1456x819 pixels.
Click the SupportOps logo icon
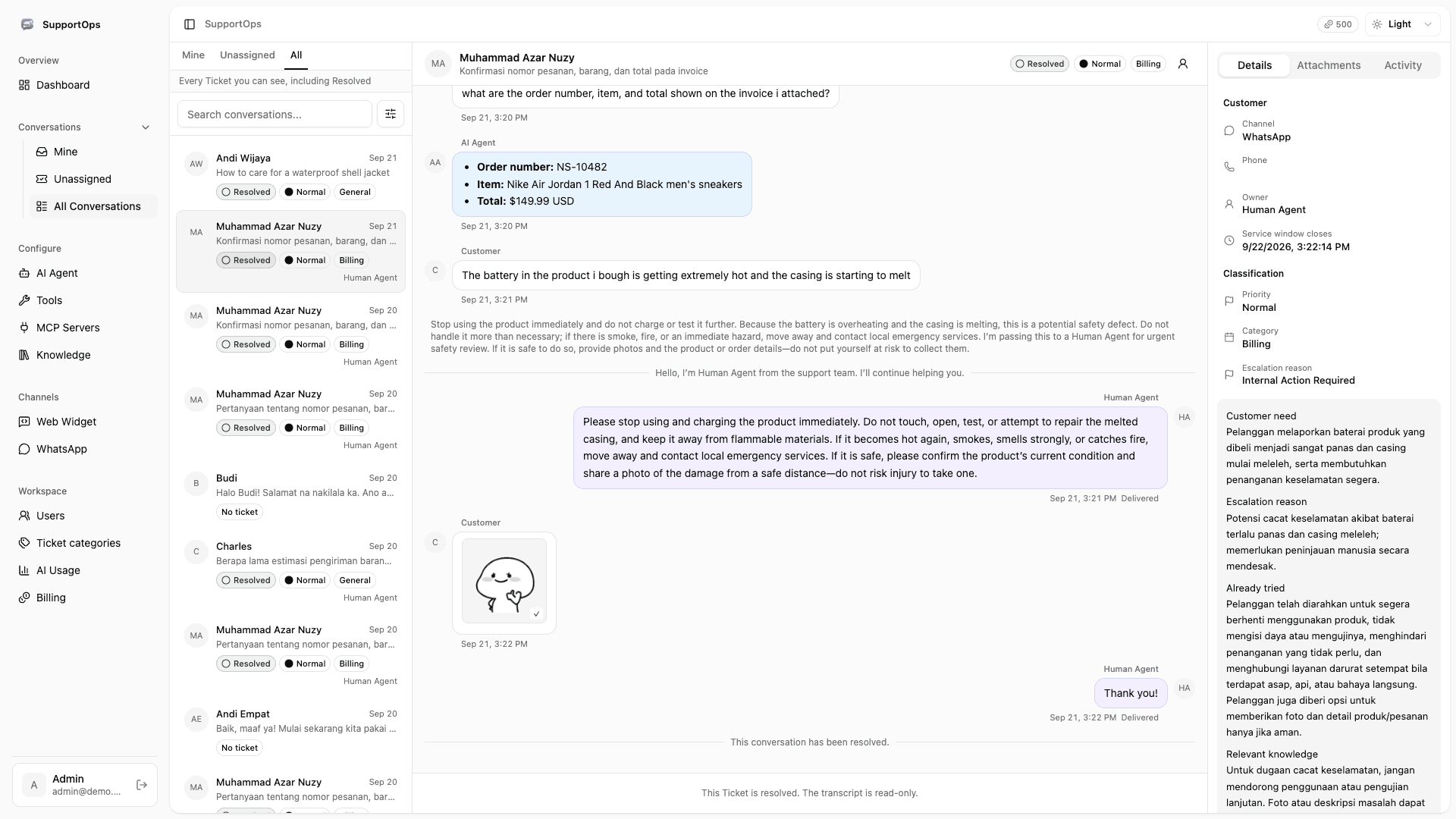pos(27,24)
